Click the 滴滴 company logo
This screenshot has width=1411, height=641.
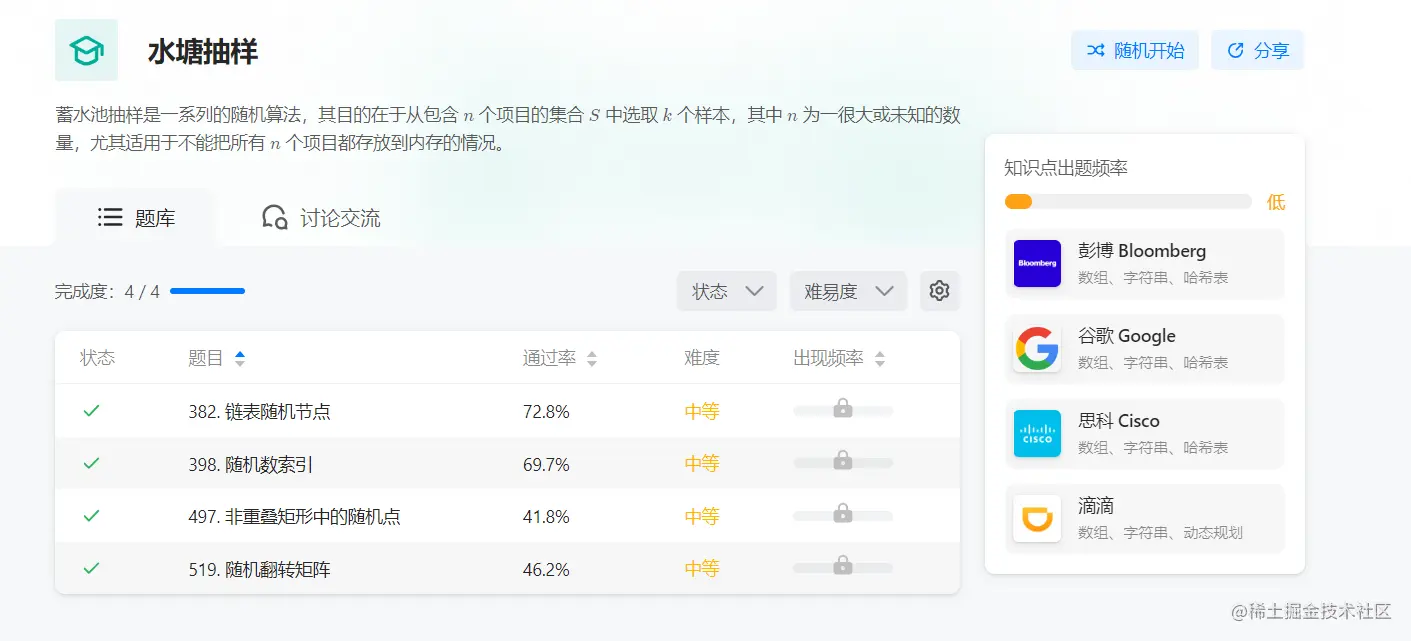[x=1037, y=518]
